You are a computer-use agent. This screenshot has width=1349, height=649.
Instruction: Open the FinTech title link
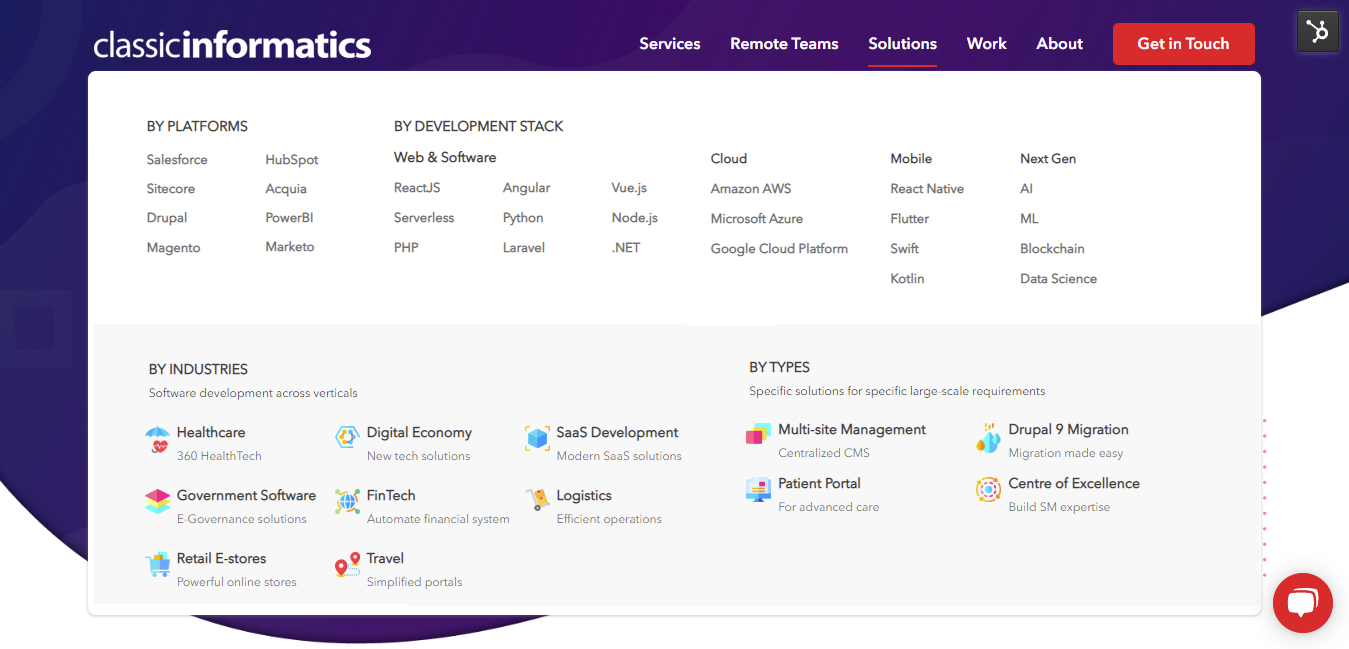[x=391, y=496]
